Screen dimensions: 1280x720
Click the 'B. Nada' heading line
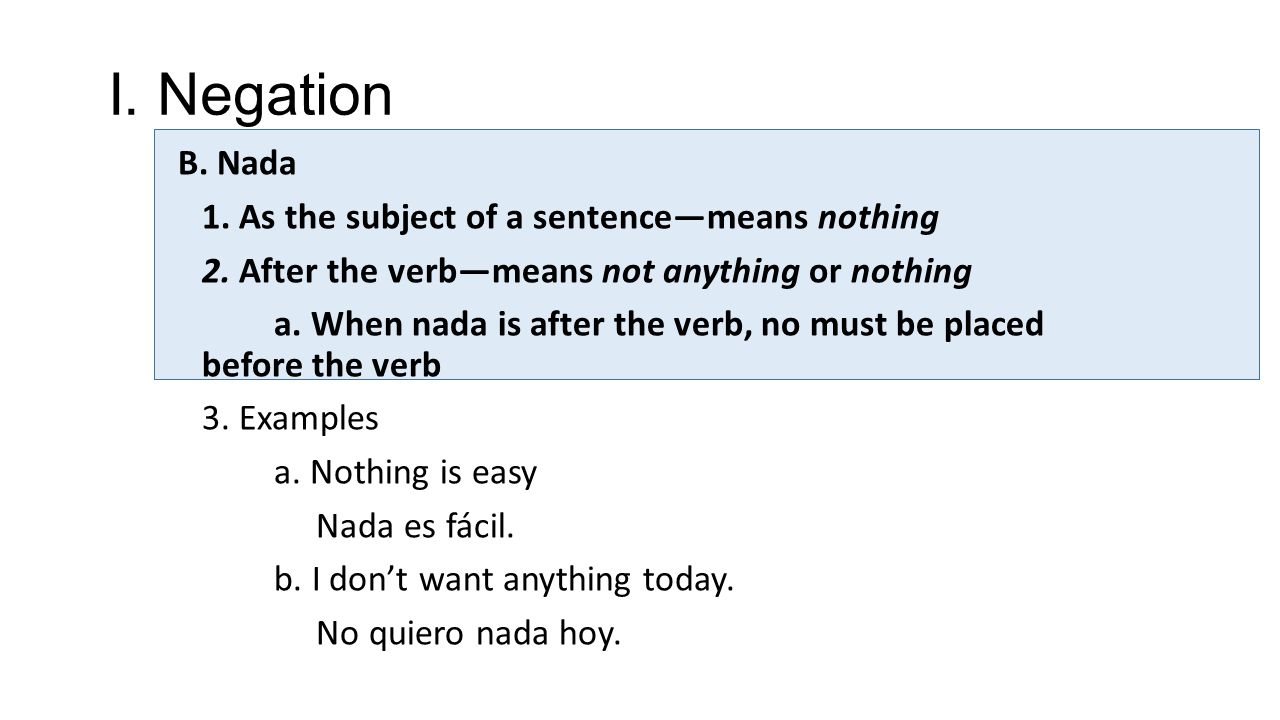coord(237,164)
